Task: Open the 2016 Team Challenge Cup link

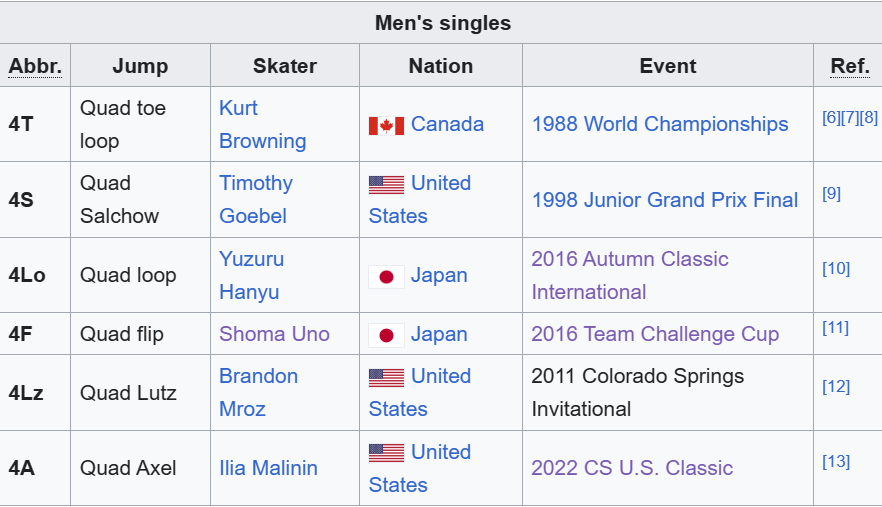Action: 655,334
